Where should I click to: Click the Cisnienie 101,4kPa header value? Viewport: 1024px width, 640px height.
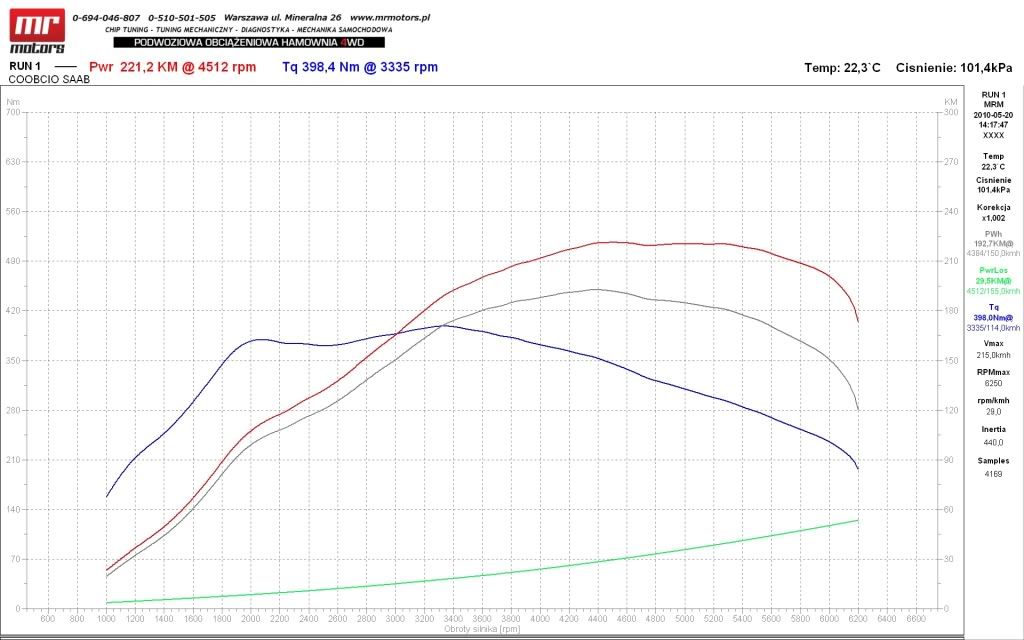(954, 68)
